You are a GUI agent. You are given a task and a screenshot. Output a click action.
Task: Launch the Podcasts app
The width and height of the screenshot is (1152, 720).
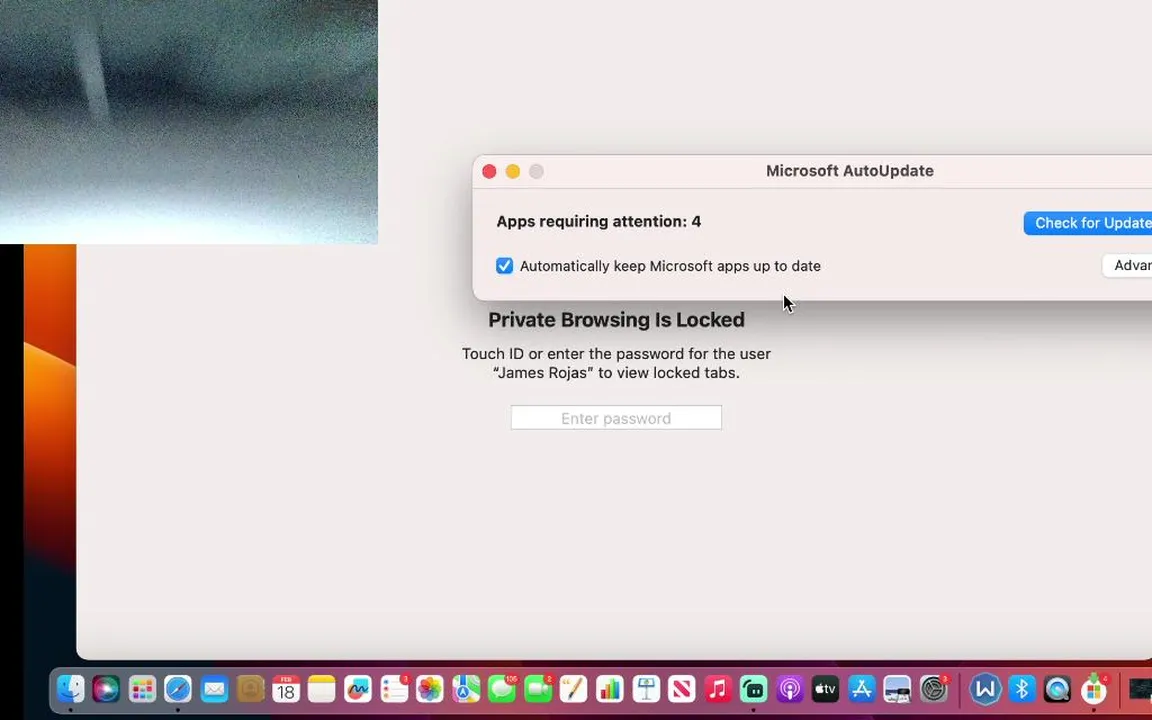[x=790, y=689]
